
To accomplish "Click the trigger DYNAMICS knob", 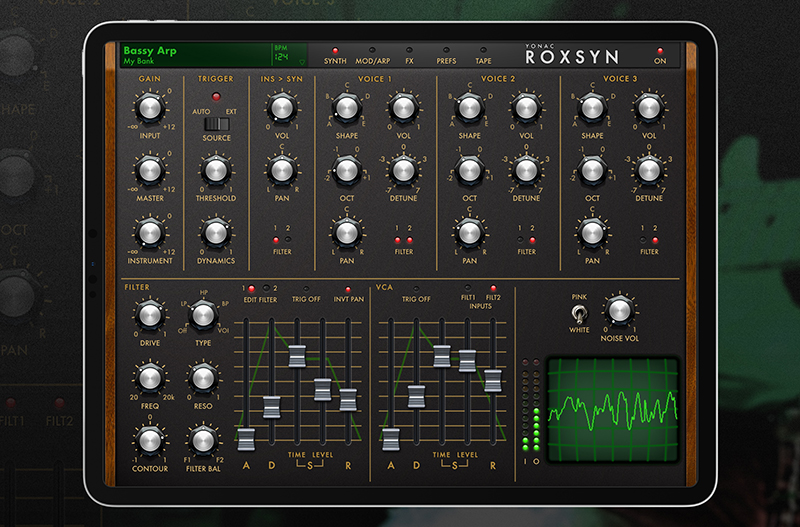I will tap(216, 233).
